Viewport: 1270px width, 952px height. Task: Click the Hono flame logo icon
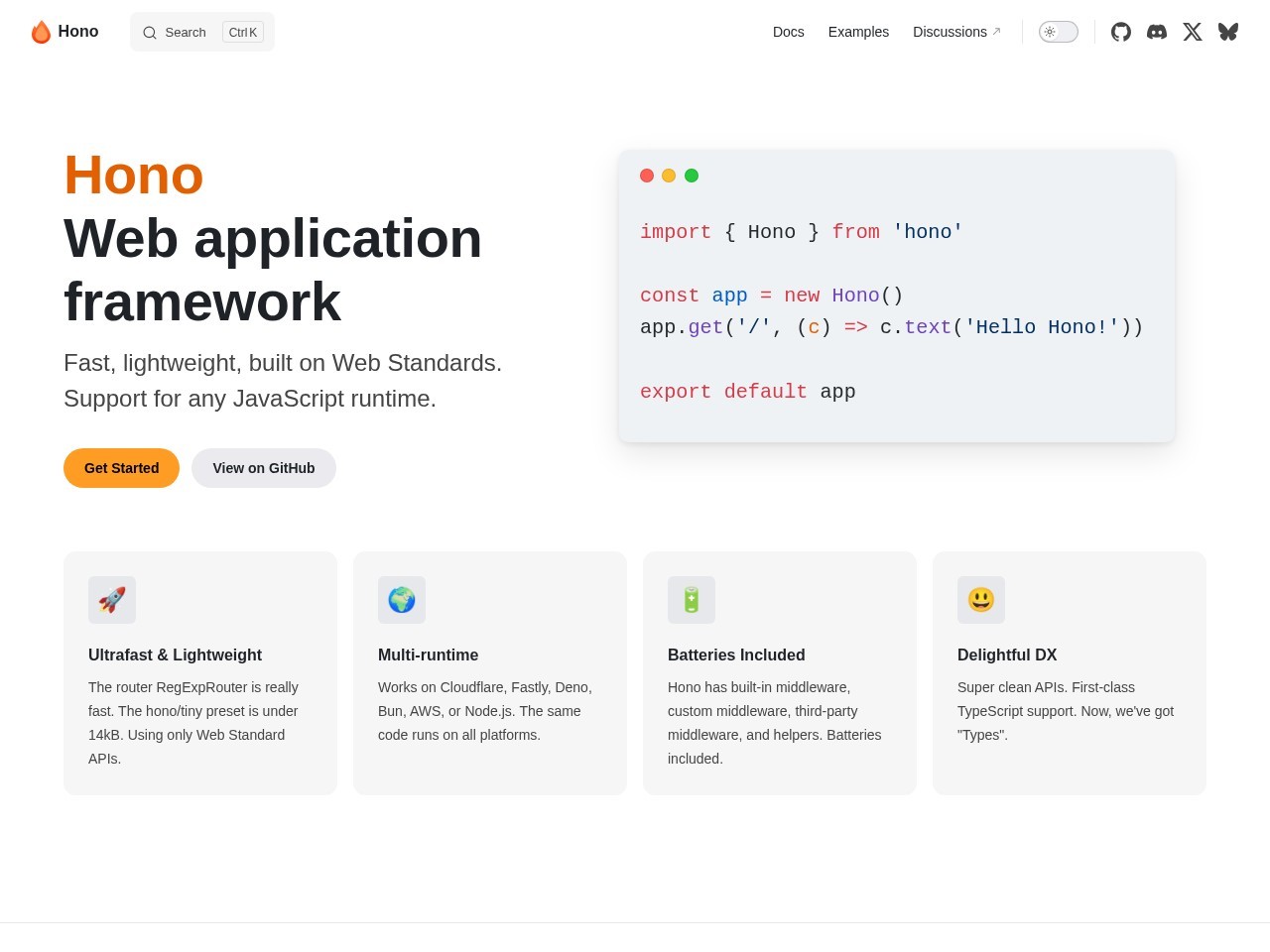pyautogui.click(x=41, y=32)
